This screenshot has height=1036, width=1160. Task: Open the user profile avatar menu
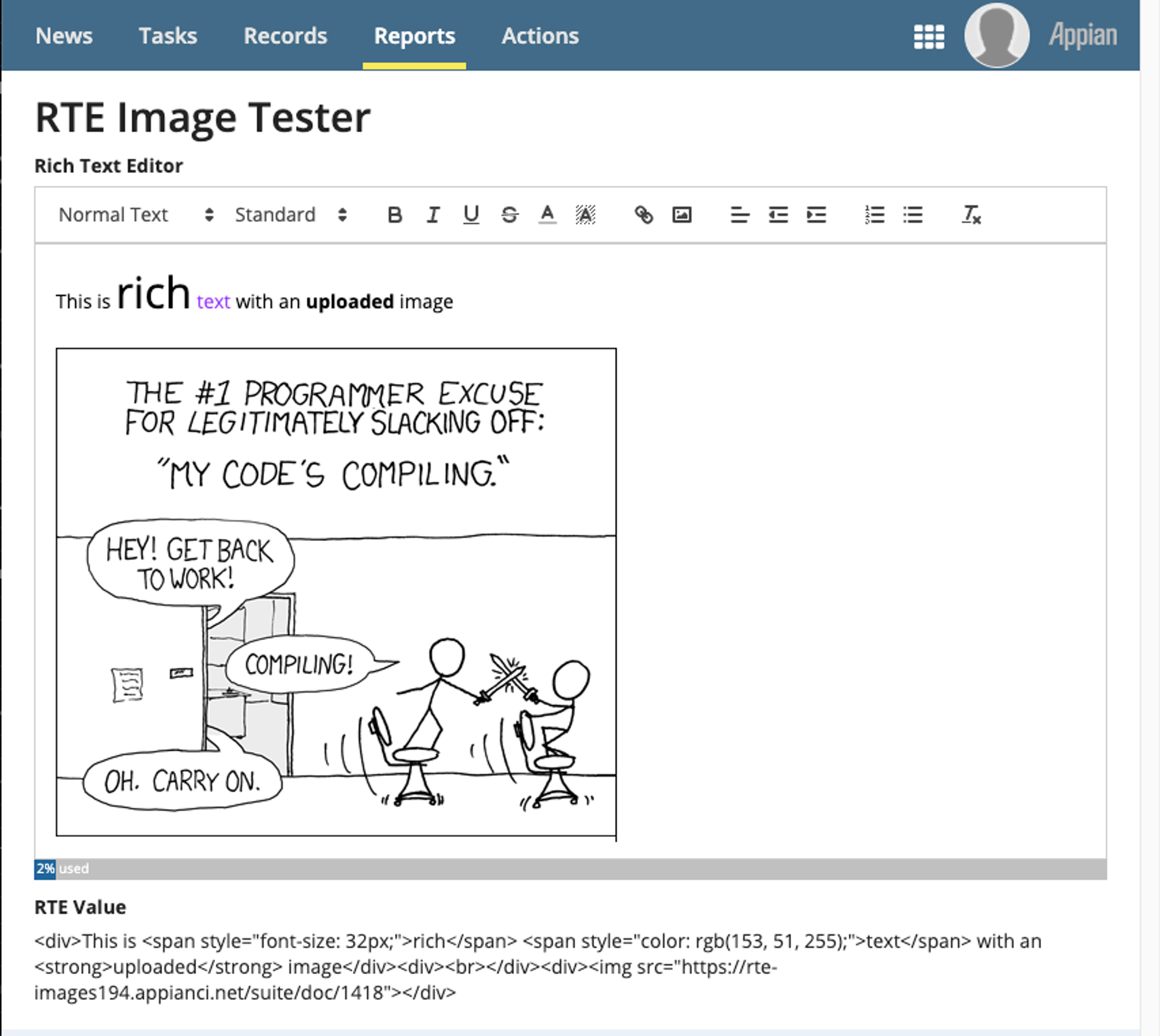click(997, 35)
